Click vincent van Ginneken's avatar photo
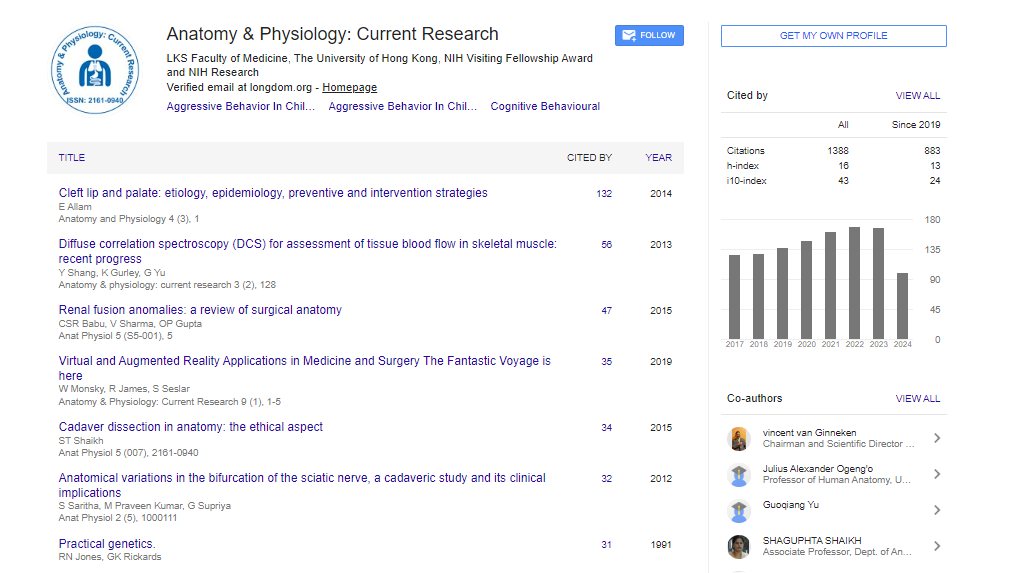Screen dimensions: 1025x573 click(x=739, y=438)
